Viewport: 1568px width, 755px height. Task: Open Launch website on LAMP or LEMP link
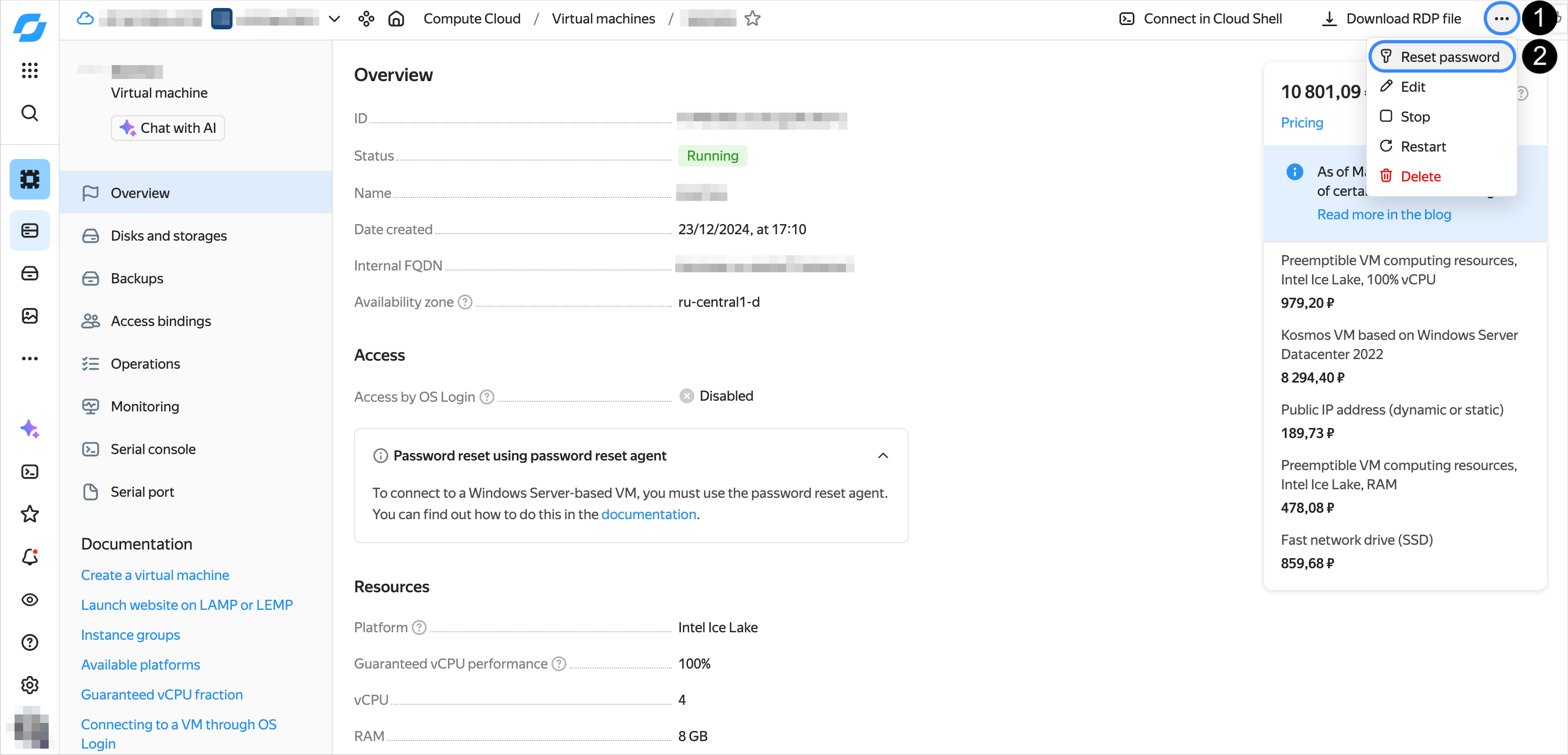[x=186, y=605]
